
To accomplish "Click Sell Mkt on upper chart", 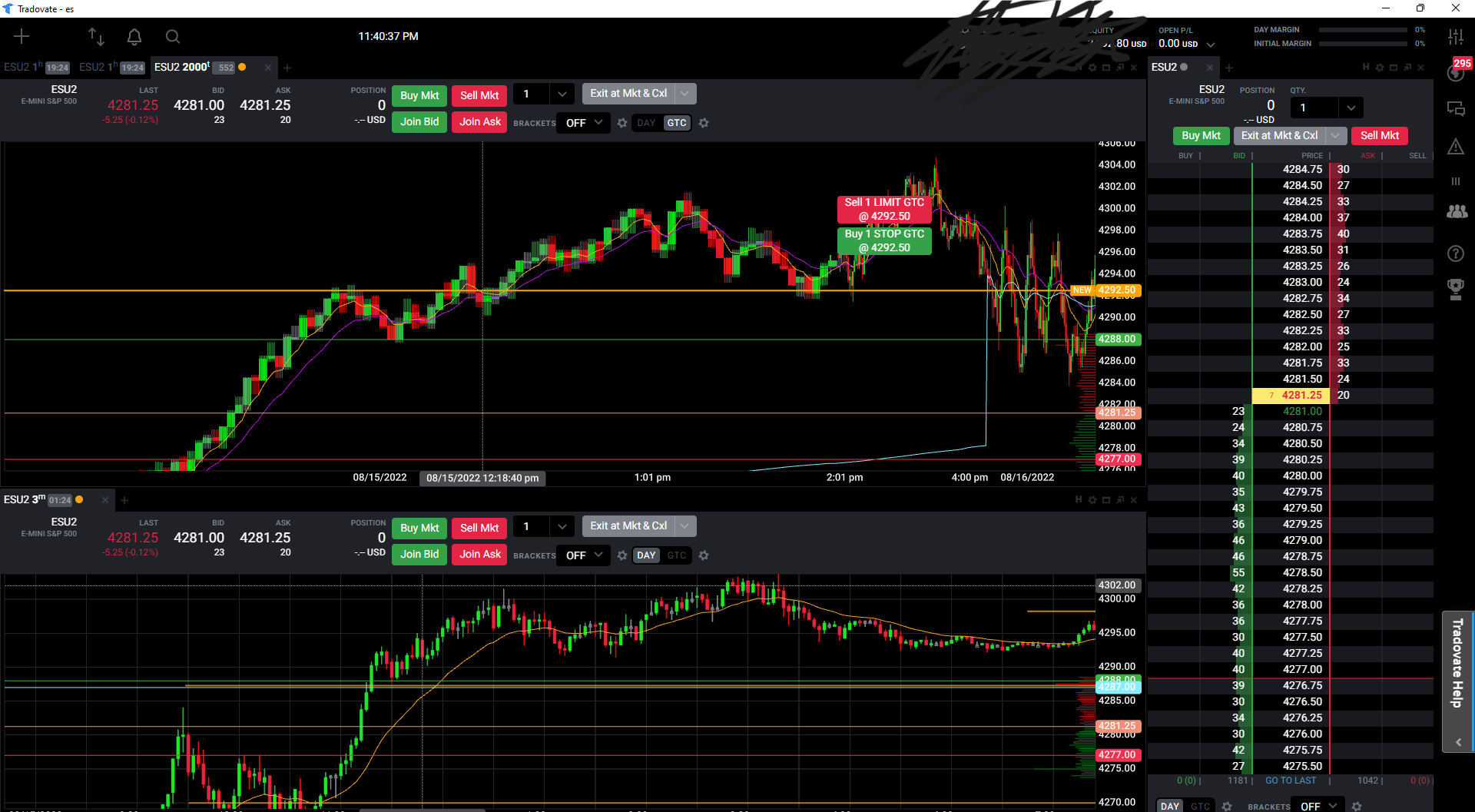I will pyautogui.click(x=479, y=95).
